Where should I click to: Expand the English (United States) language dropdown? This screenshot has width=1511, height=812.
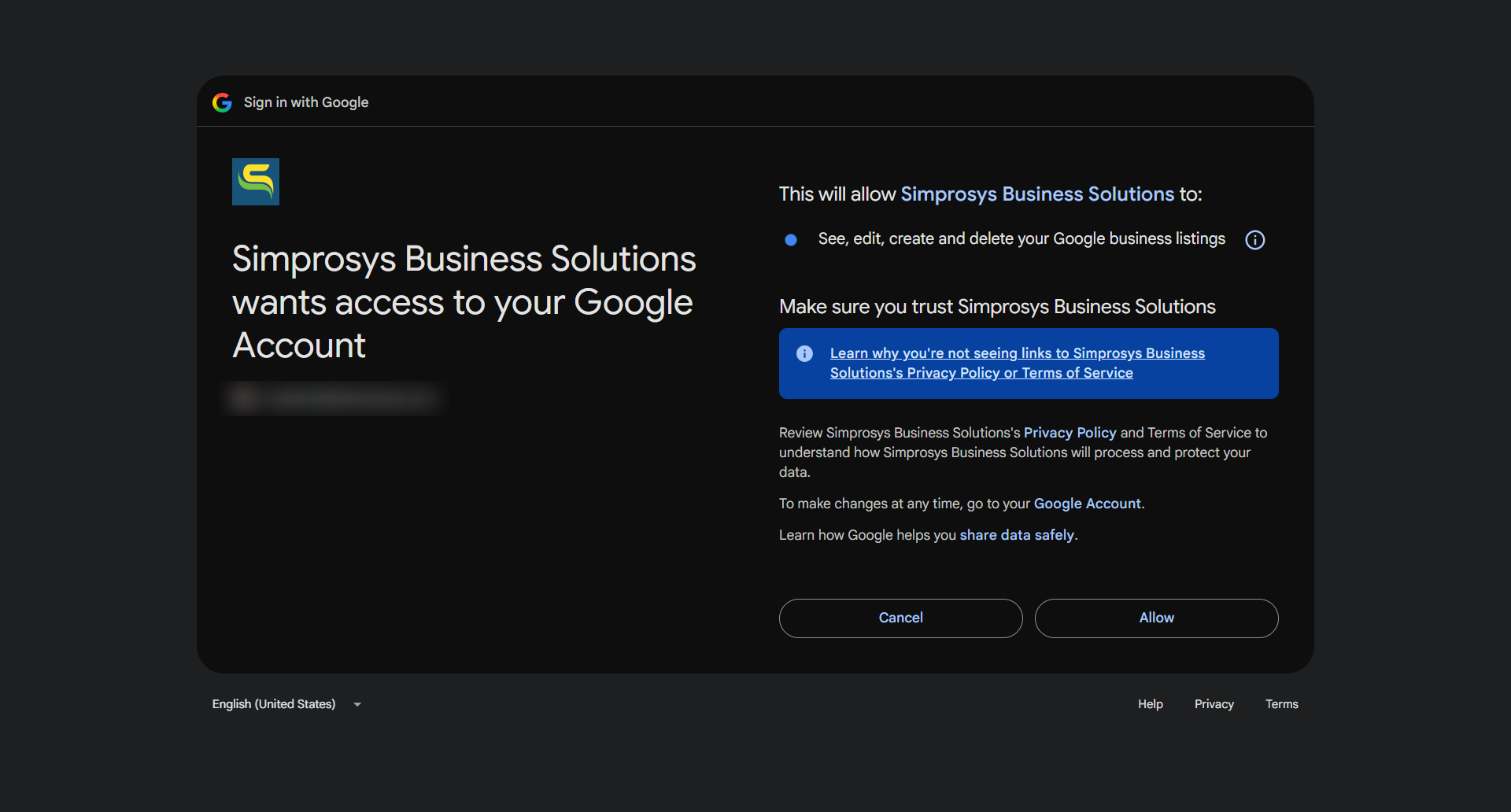(287, 704)
